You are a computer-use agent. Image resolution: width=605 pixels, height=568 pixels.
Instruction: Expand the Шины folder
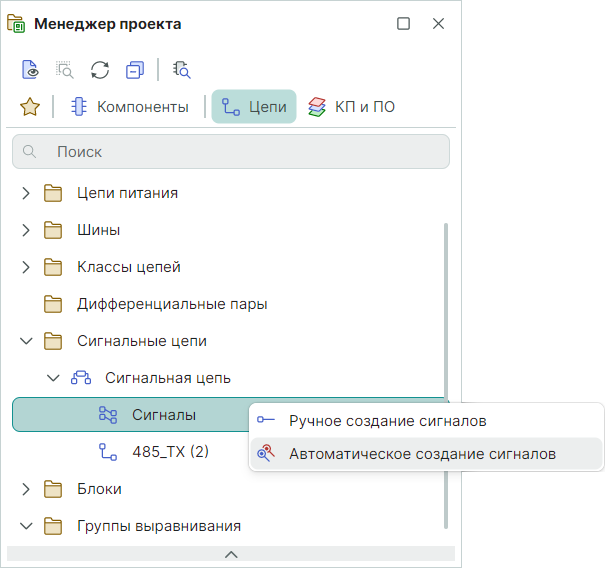pos(27,230)
